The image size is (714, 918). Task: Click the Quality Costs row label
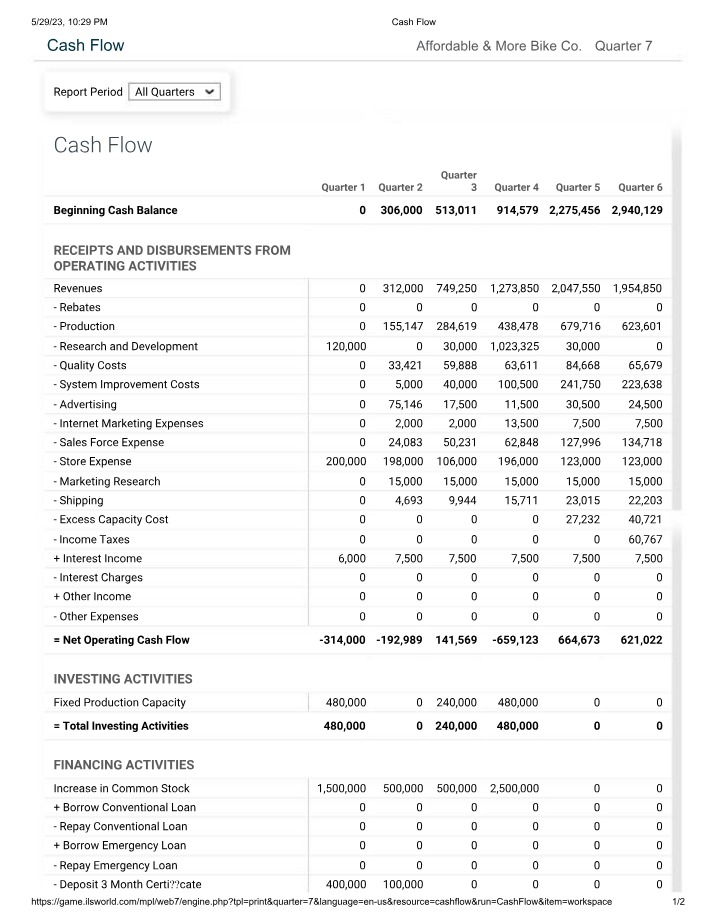90,365
